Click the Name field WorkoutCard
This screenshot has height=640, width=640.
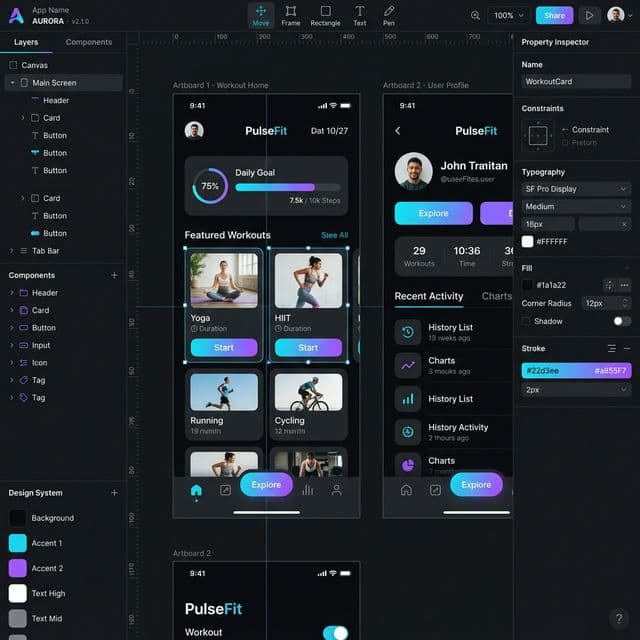coord(576,82)
